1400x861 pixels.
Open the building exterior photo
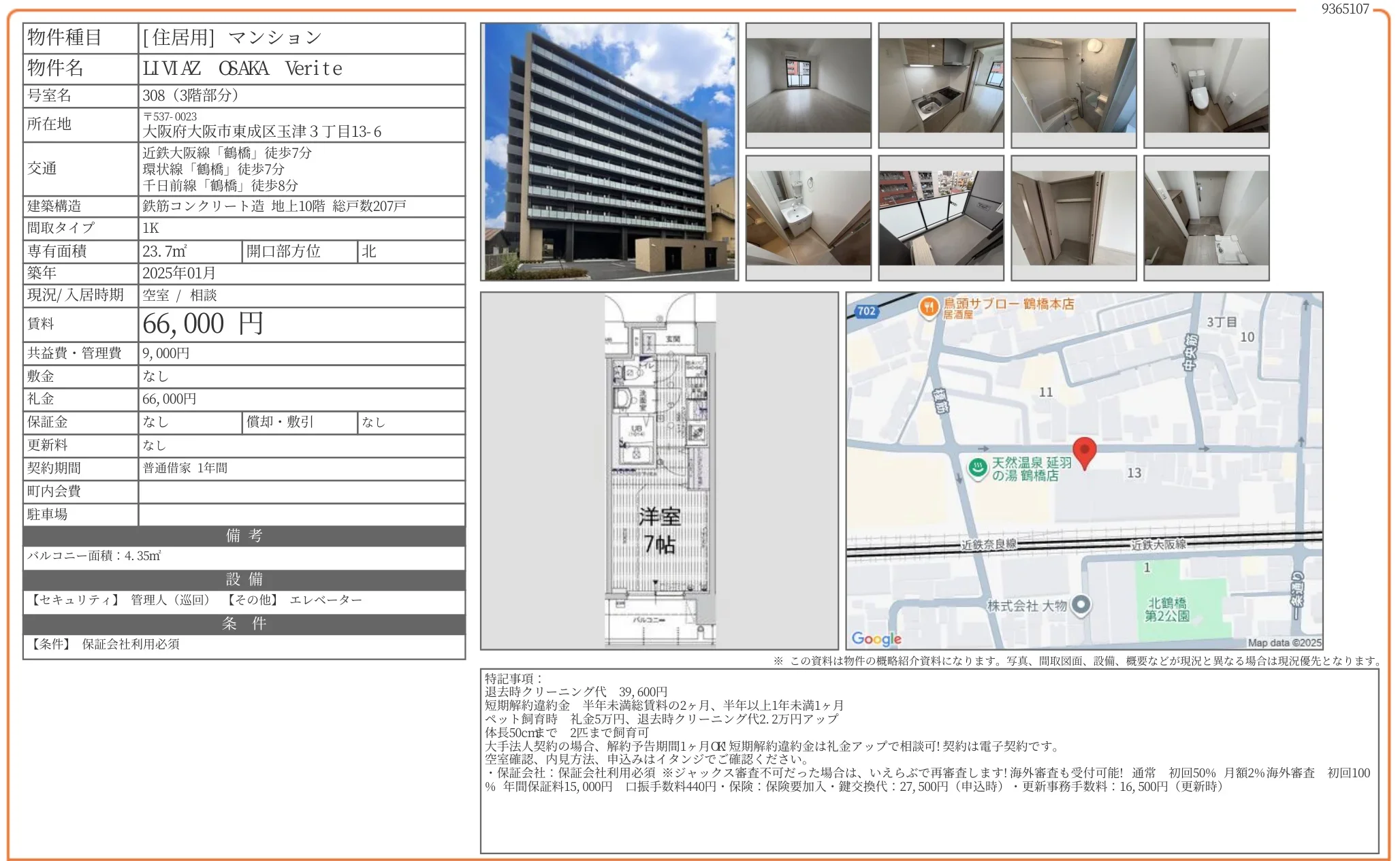click(x=609, y=153)
